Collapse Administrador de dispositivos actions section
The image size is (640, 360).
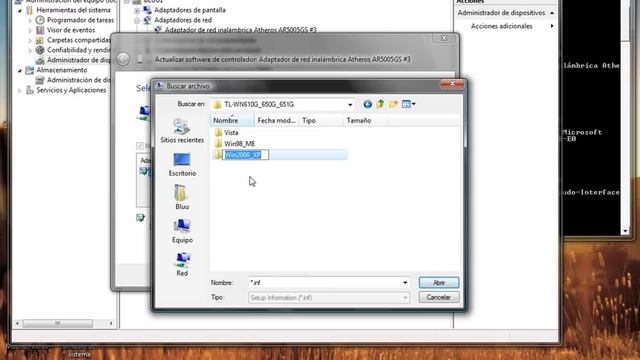(551, 13)
